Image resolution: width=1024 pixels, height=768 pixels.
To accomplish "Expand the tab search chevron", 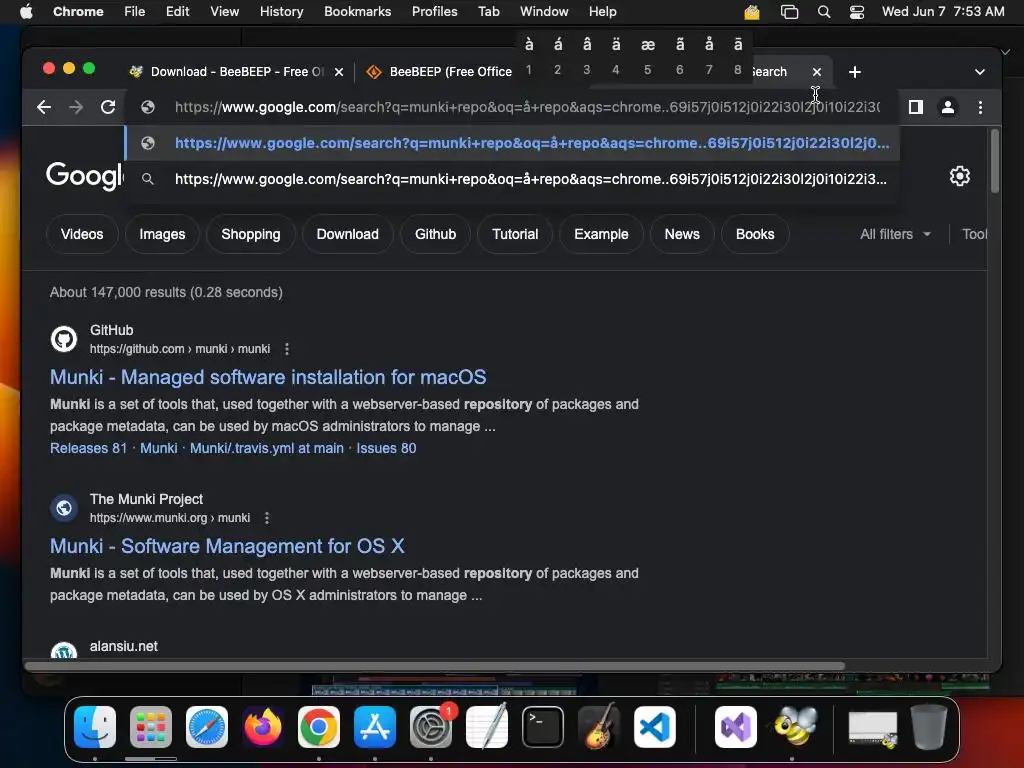I will click(x=980, y=72).
